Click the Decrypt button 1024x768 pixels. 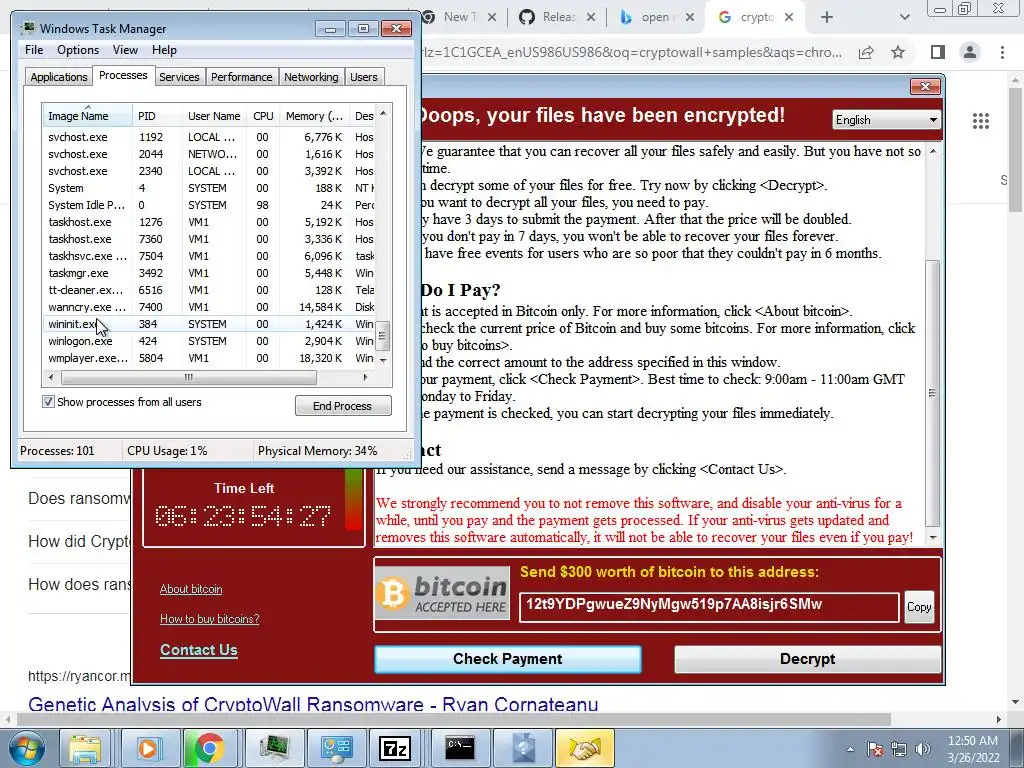pos(807,659)
